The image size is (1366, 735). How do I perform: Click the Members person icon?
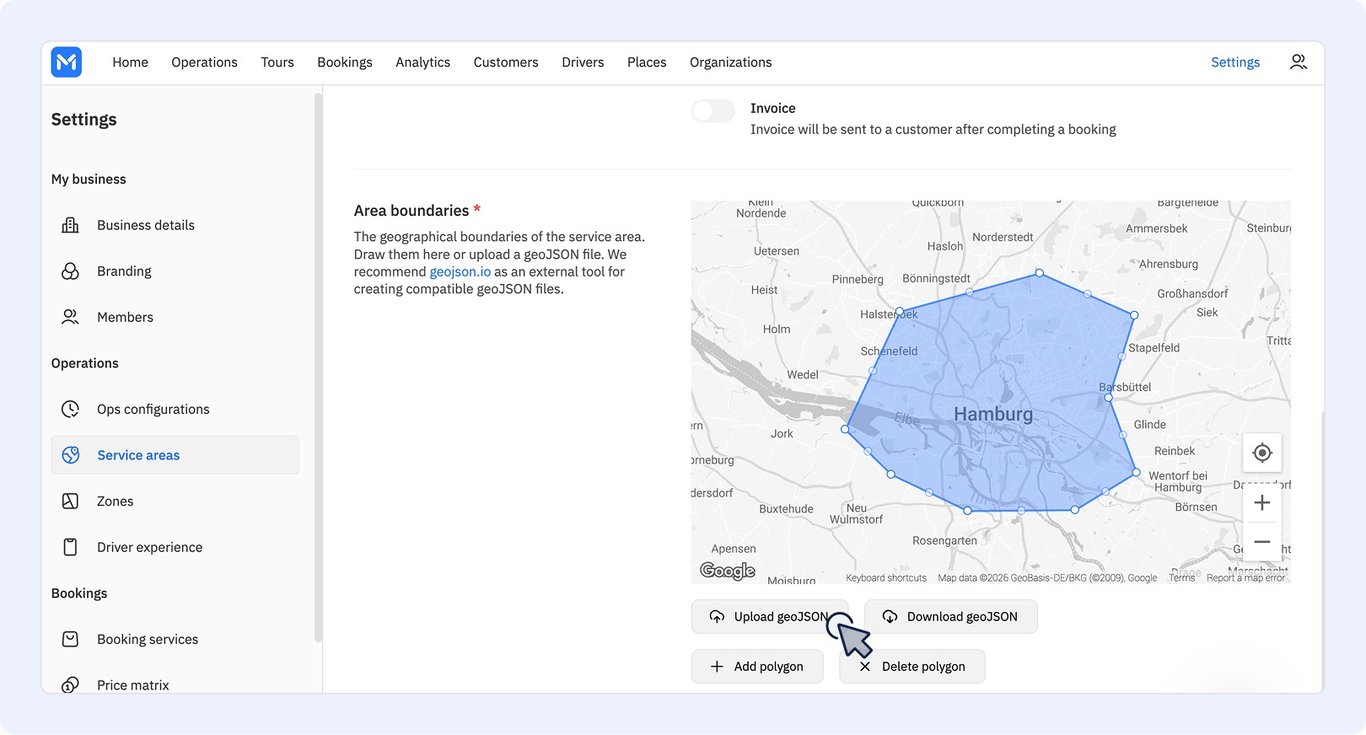(x=70, y=317)
